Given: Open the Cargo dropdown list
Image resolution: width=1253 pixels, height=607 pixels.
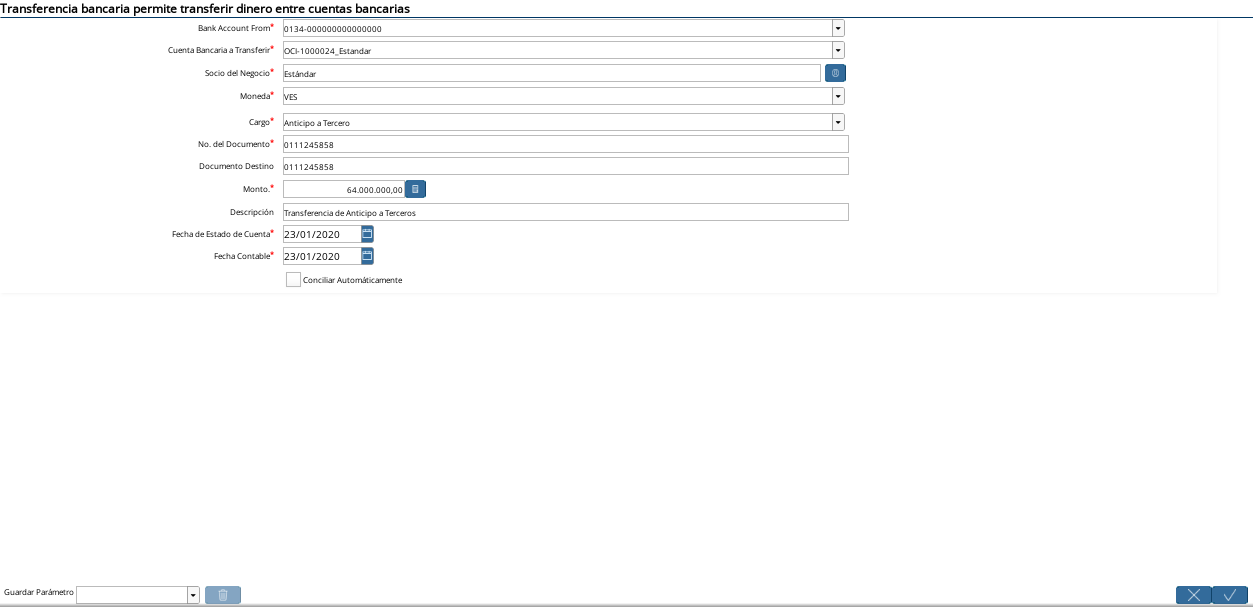Looking at the screenshot, I should 838,122.
